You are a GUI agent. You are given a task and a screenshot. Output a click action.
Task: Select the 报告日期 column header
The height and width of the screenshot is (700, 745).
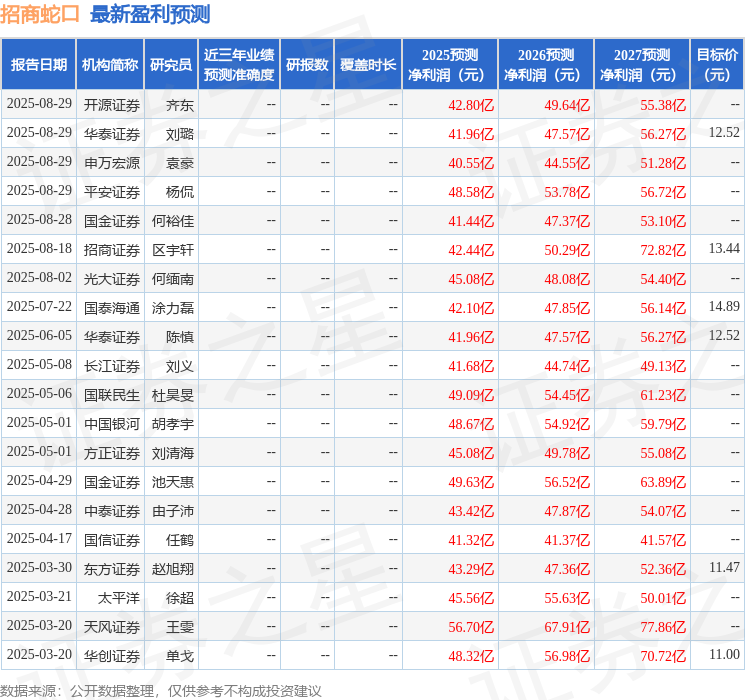[x=39, y=65]
